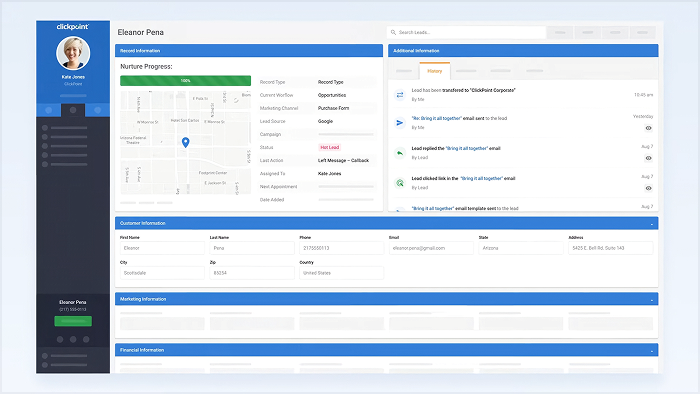The image size is (700, 394).
Task: Open 'Bring it all together' link in Lead replied entry
Action: tap(467, 148)
